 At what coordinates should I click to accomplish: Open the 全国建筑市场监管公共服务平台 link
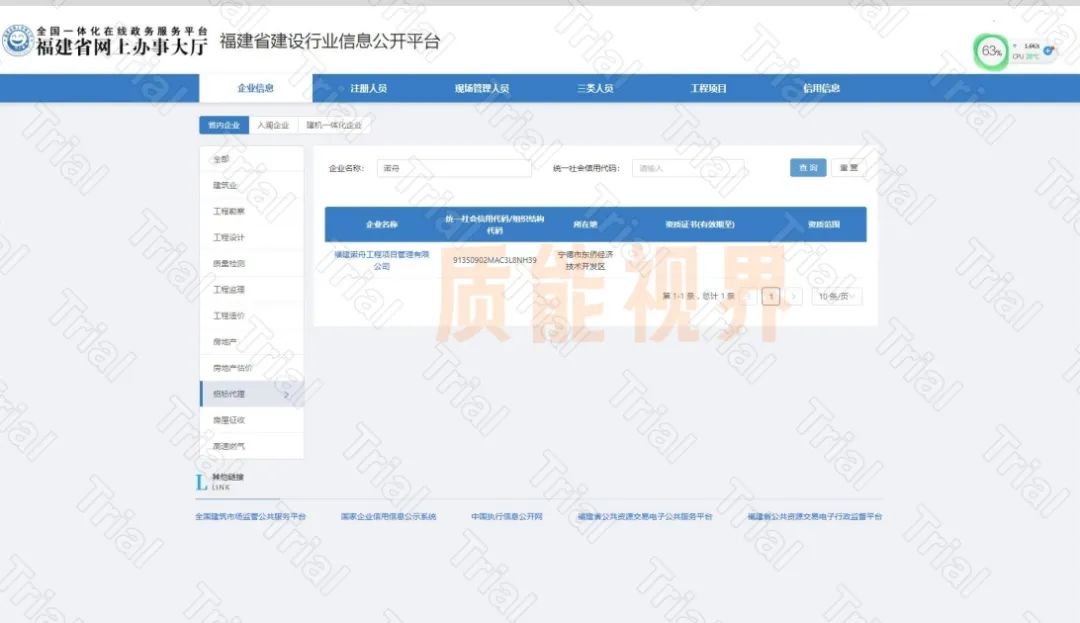point(251,516)
